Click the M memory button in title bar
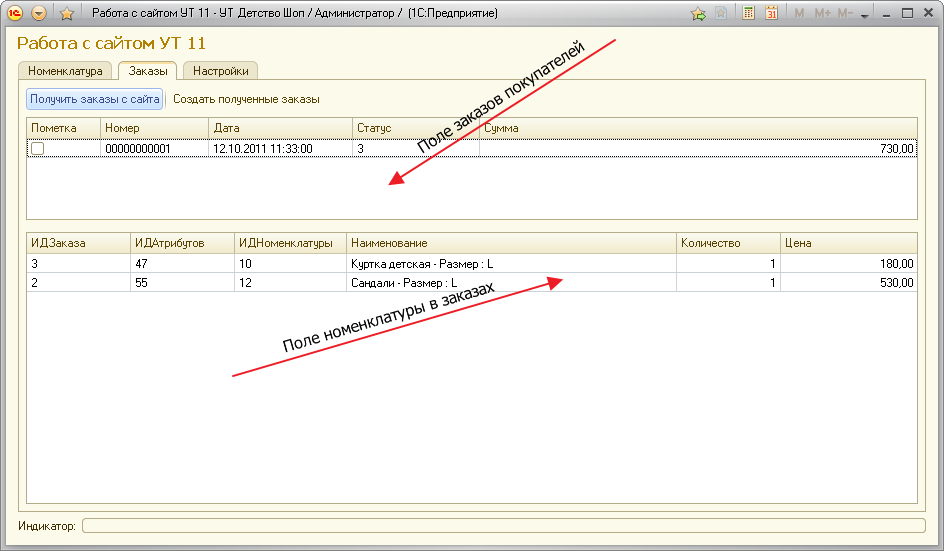This screenshot has width=944, height=551. [x=800, y=13]
